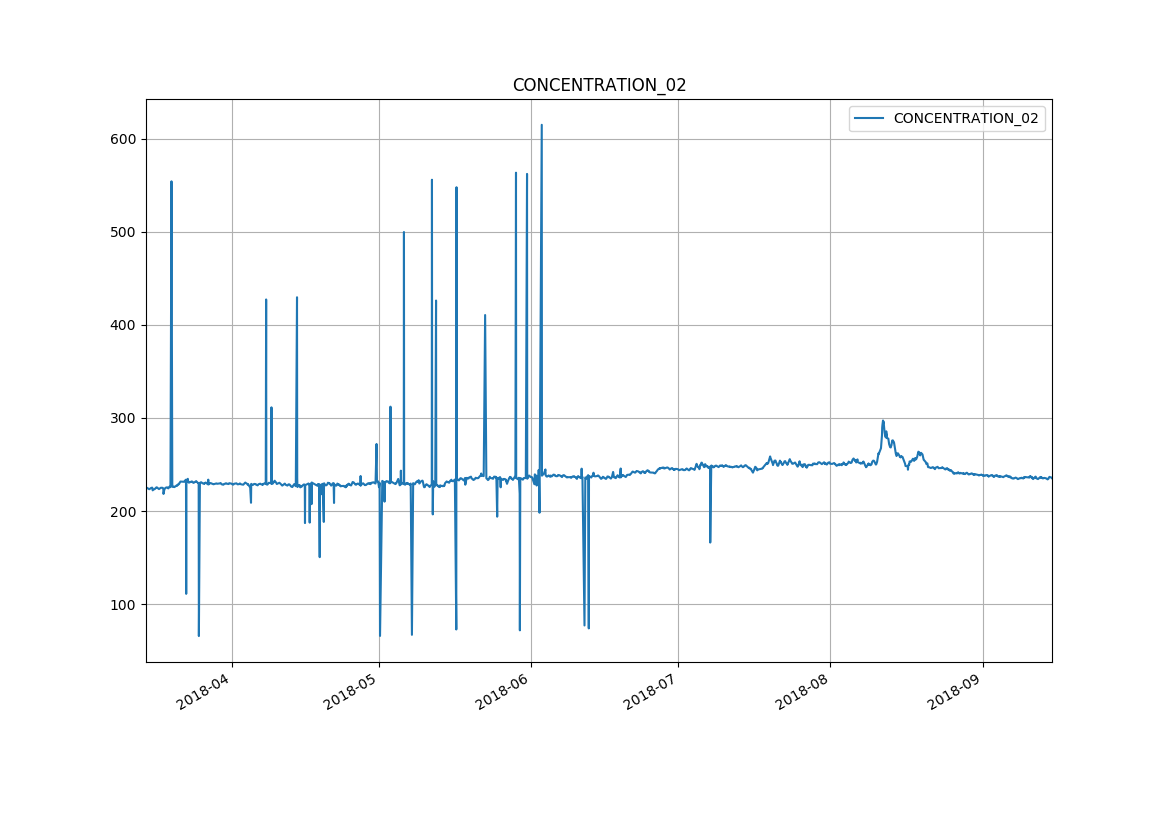Select the CONCENTRATION_02 legend label text

(965, 118)
